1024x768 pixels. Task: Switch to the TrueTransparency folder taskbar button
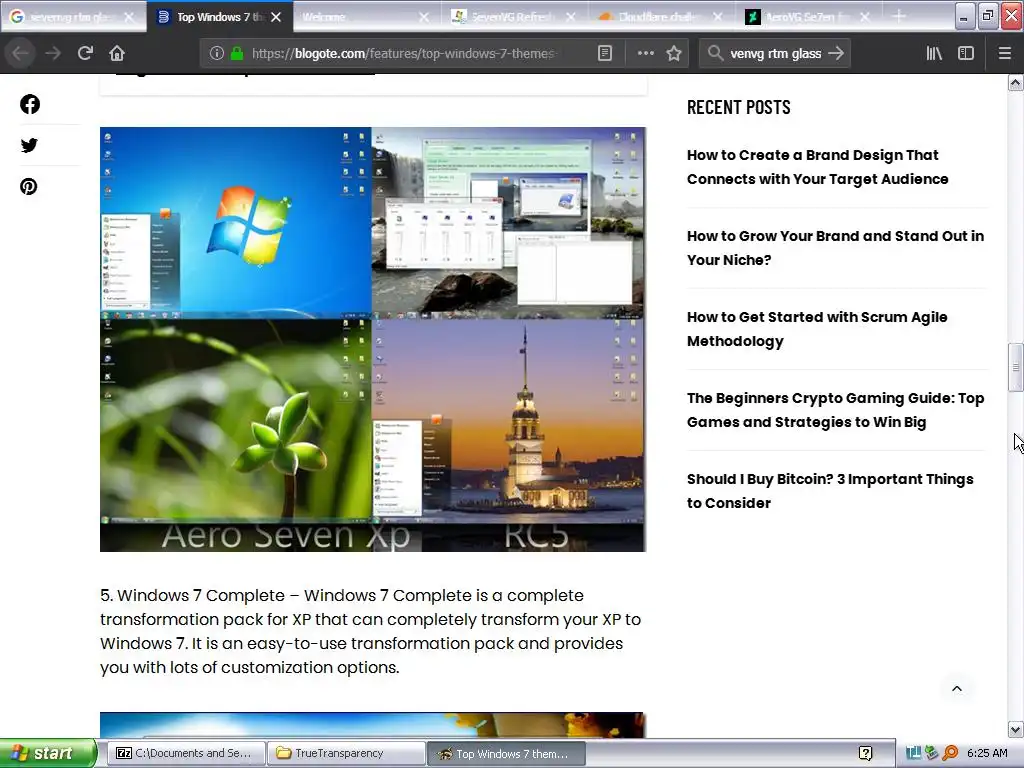click(346, 753)
